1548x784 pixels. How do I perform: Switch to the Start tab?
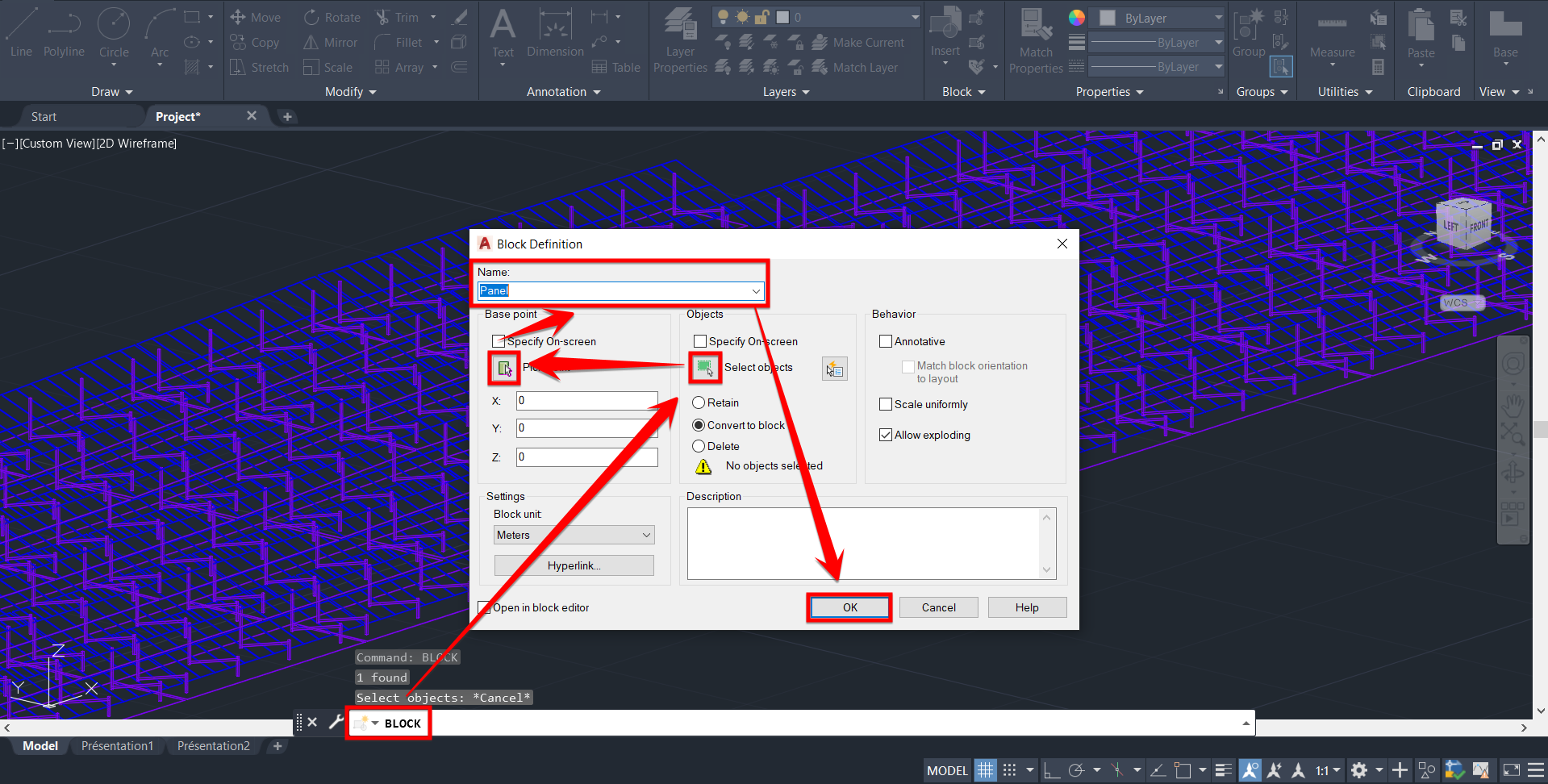click(x=44, y=117)
